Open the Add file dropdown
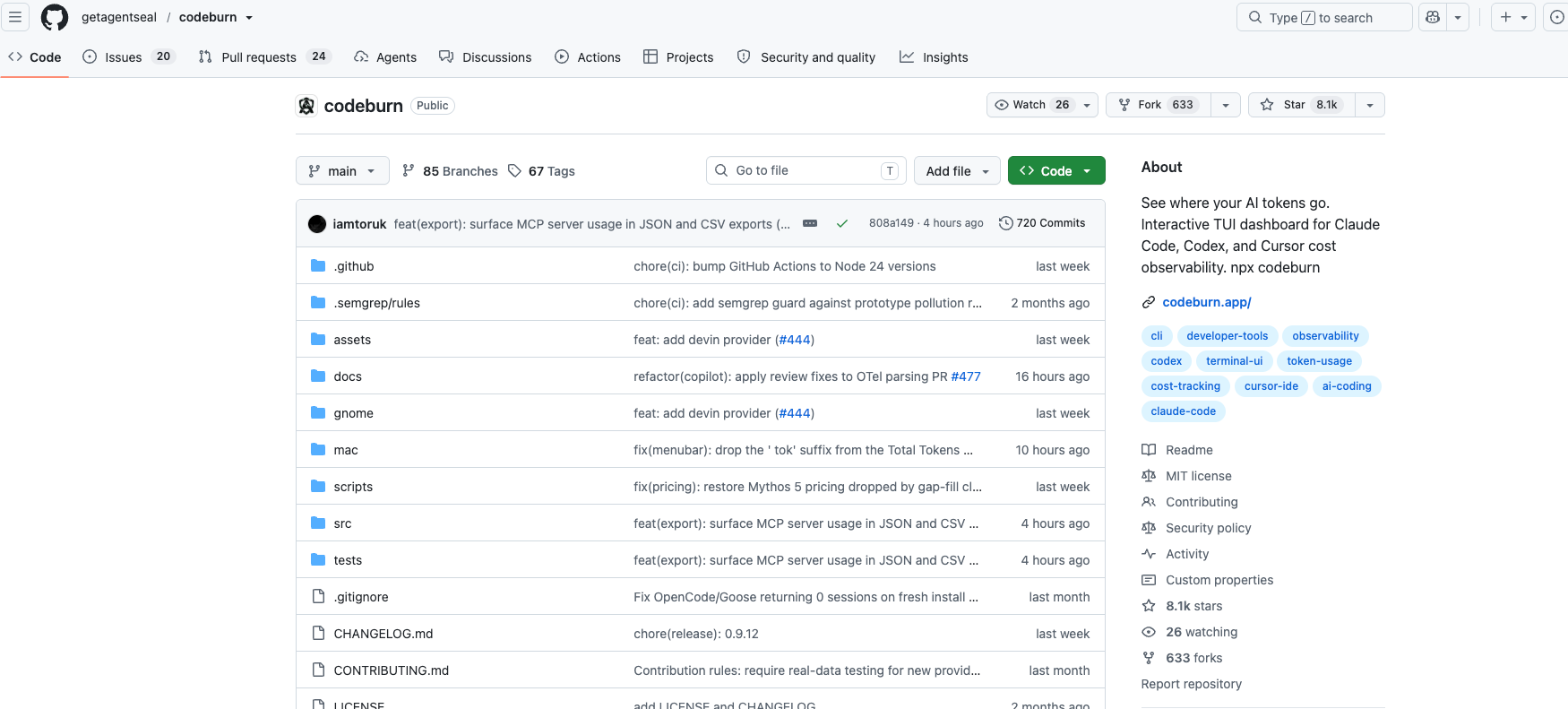Image resolution: width=1568 pixels, height=709 pixels. click(x=957, y=170)
